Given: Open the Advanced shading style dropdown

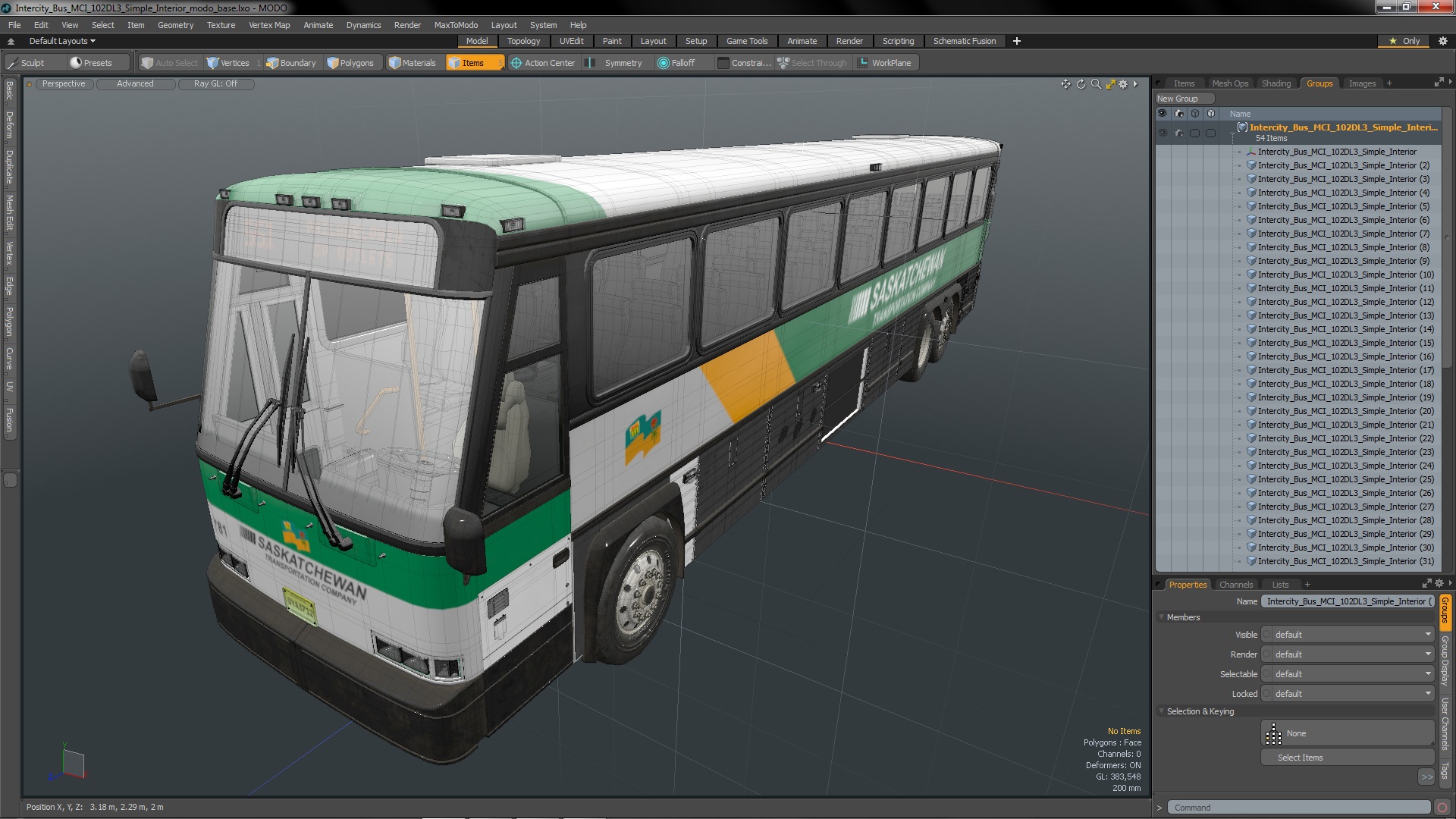Looking at the screenshot, I should (x=135, y=84).
